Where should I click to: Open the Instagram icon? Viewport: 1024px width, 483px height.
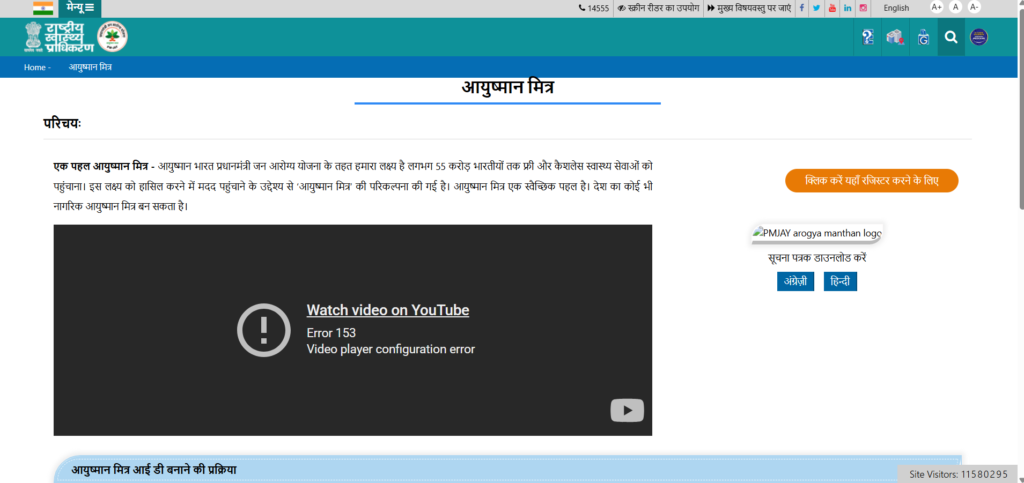coord(863,8)
